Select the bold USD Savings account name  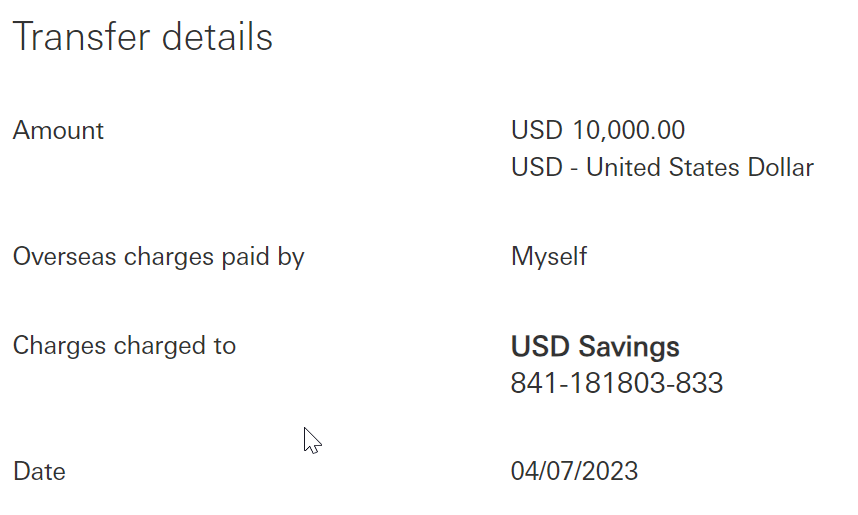pos(595,347)
